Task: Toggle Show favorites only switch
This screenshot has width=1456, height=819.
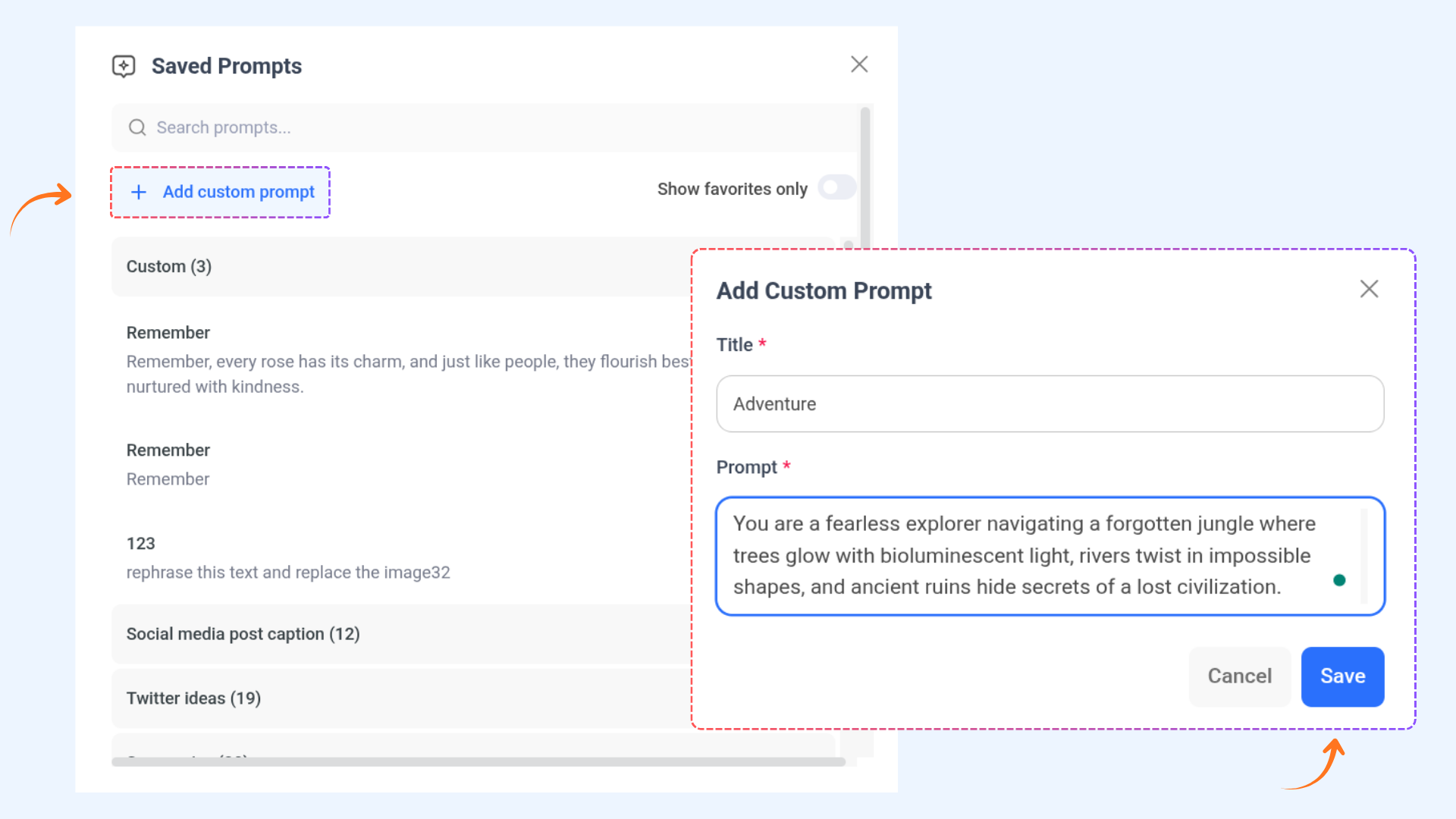Action: (837, 187)
